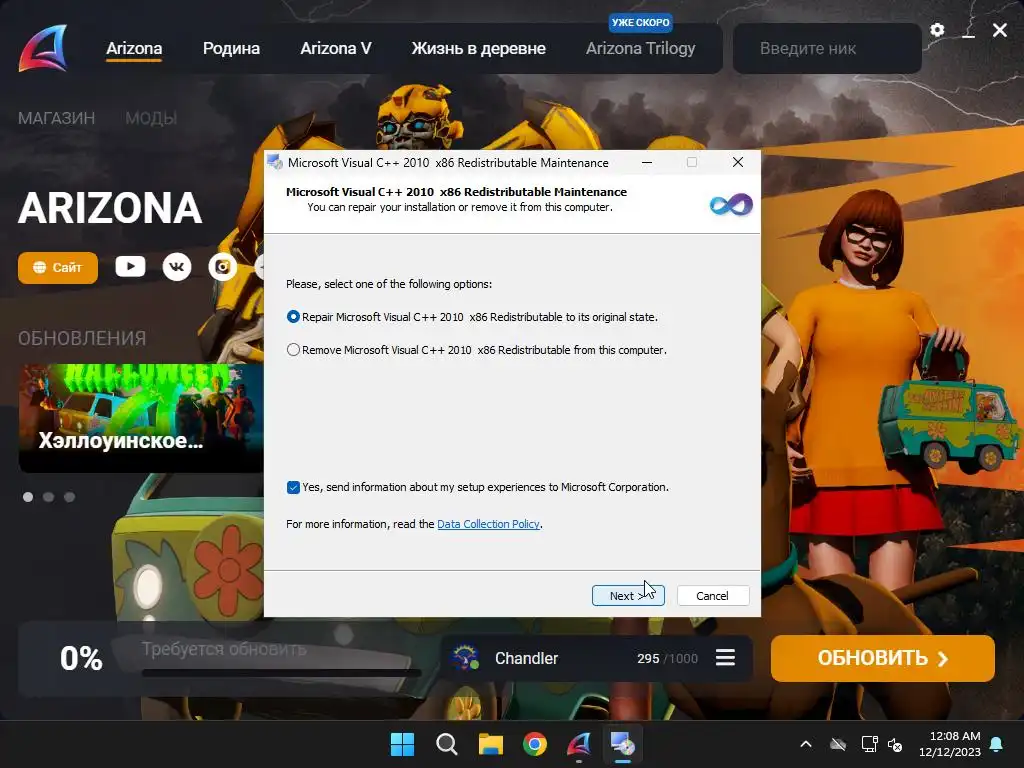Open launcher settings gear icon

tap(937, 30)
